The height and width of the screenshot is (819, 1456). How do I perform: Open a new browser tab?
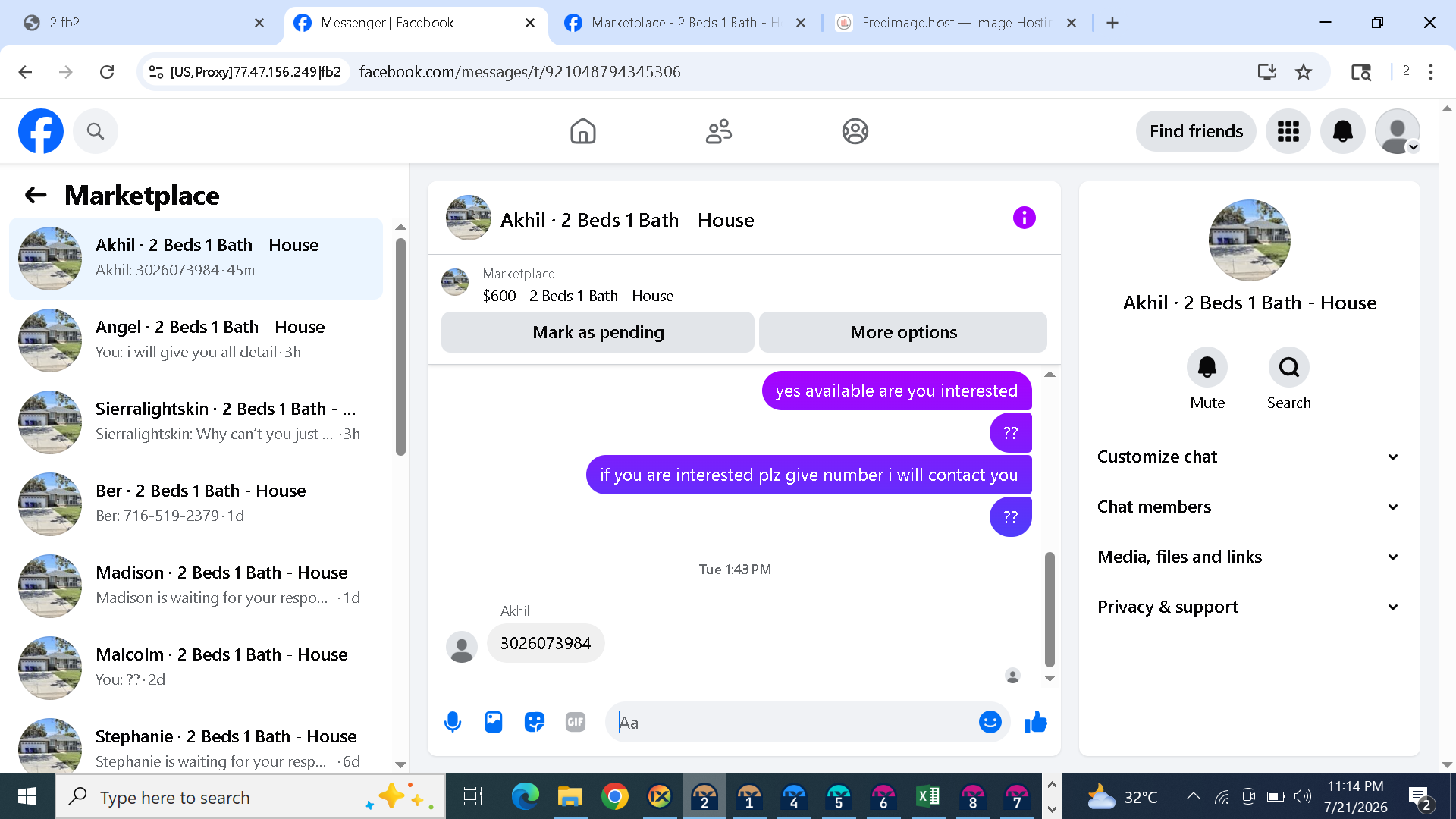(x=1112, y=23)
